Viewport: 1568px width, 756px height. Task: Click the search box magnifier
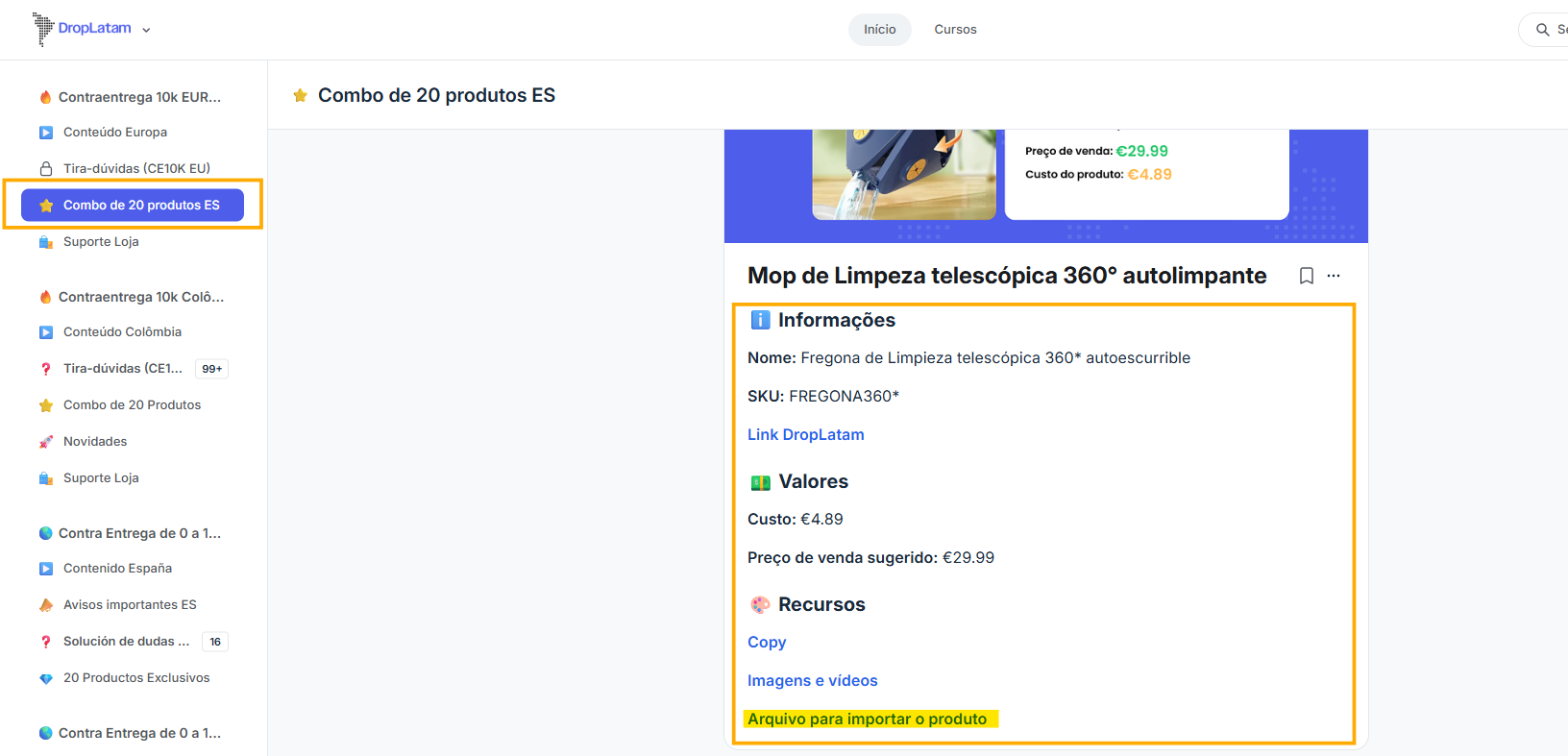[1542, 30]
